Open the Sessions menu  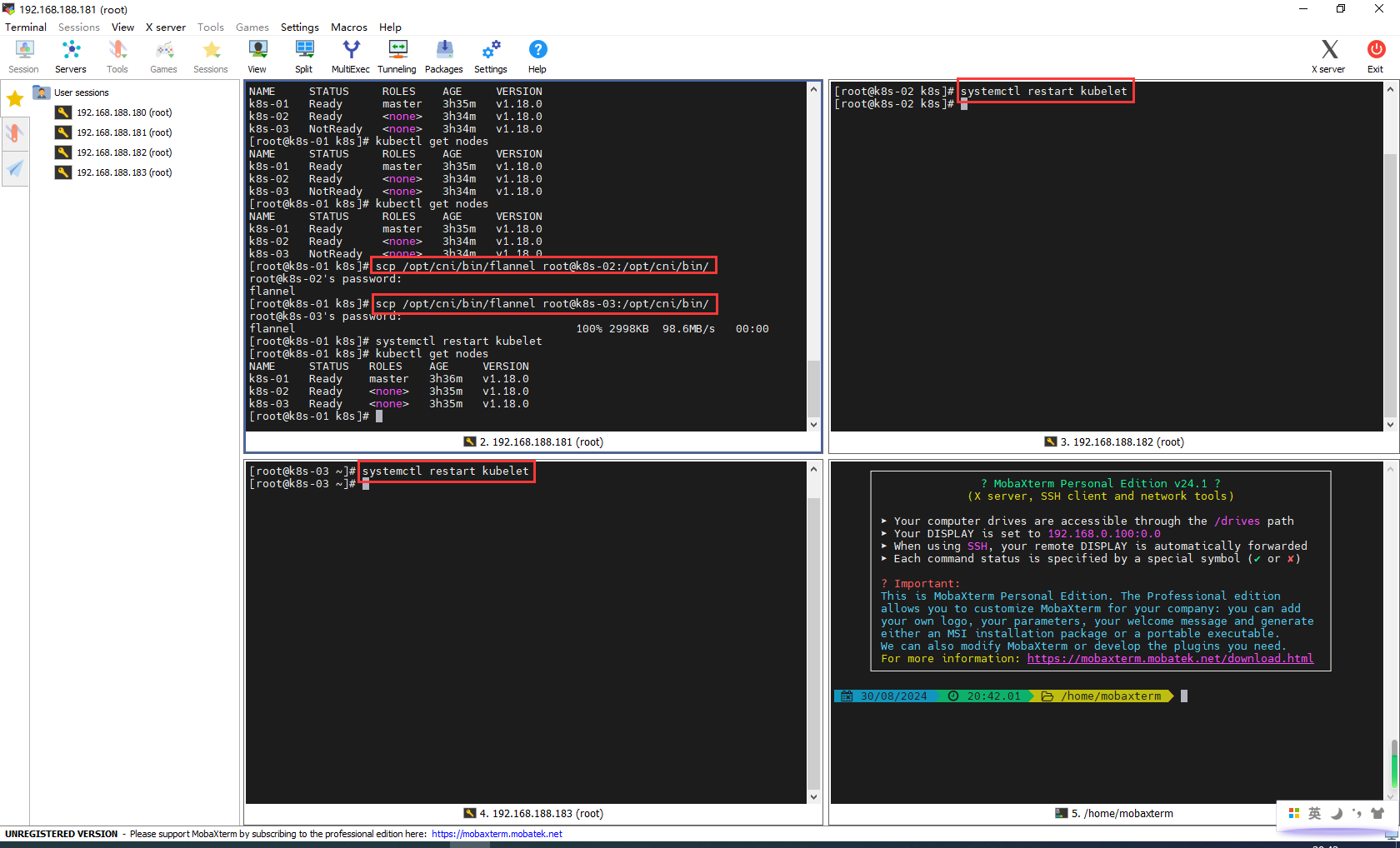click(79, 27)
